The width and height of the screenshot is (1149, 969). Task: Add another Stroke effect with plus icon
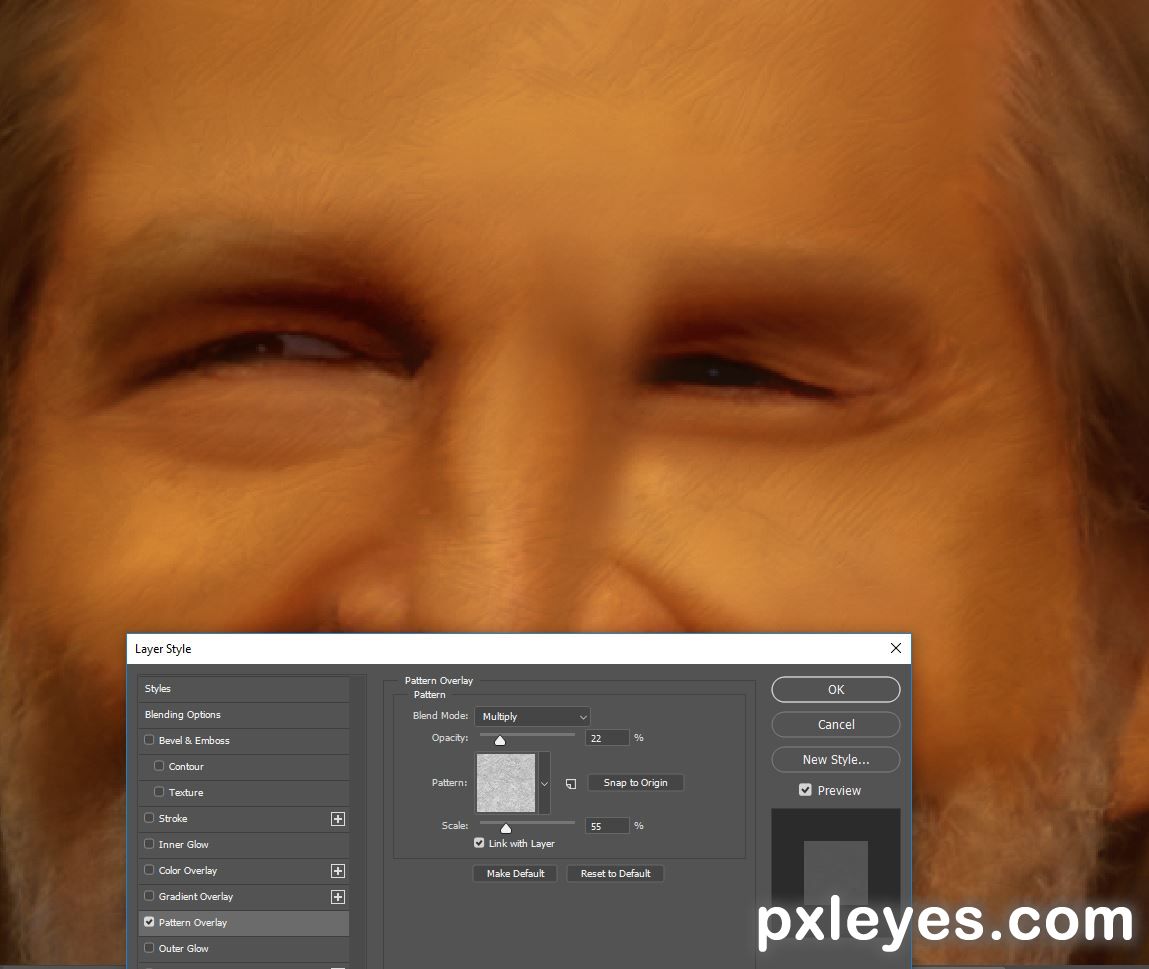click(338, 819)
